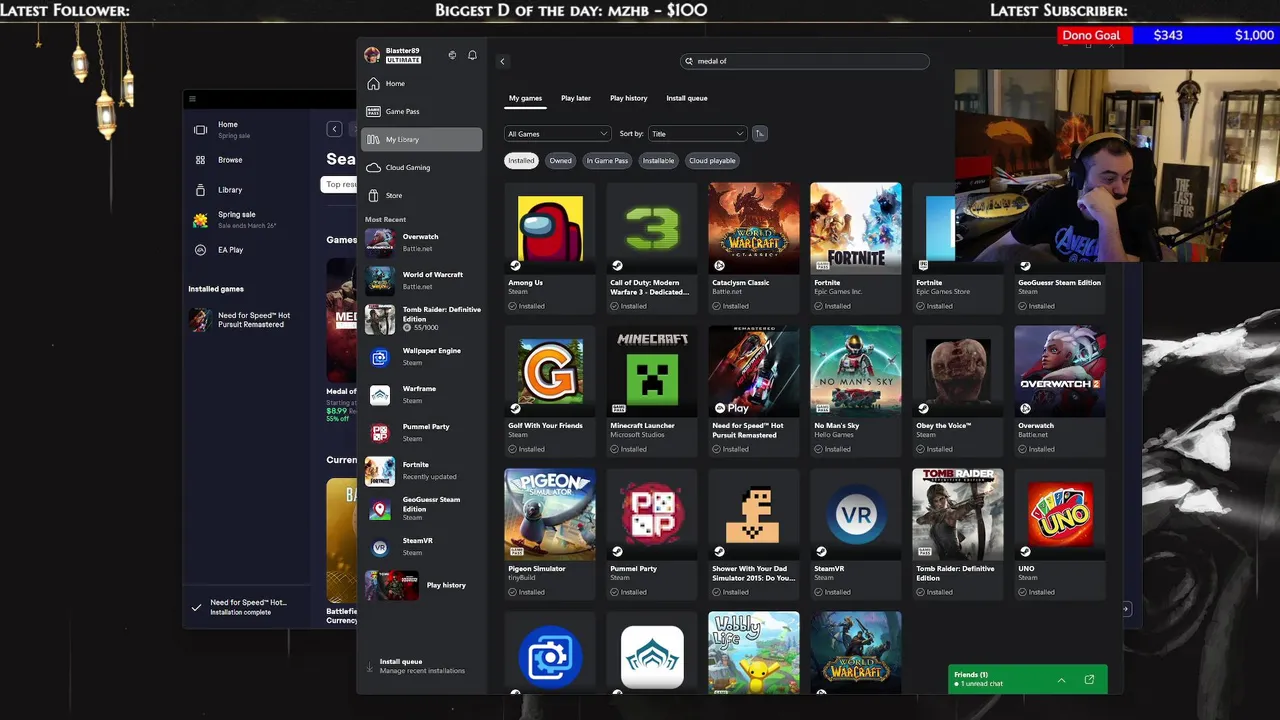Open the Fortnite Epic Games Inc. tile
Screen dimensions: 1280x720
click(x=856, y=247)
